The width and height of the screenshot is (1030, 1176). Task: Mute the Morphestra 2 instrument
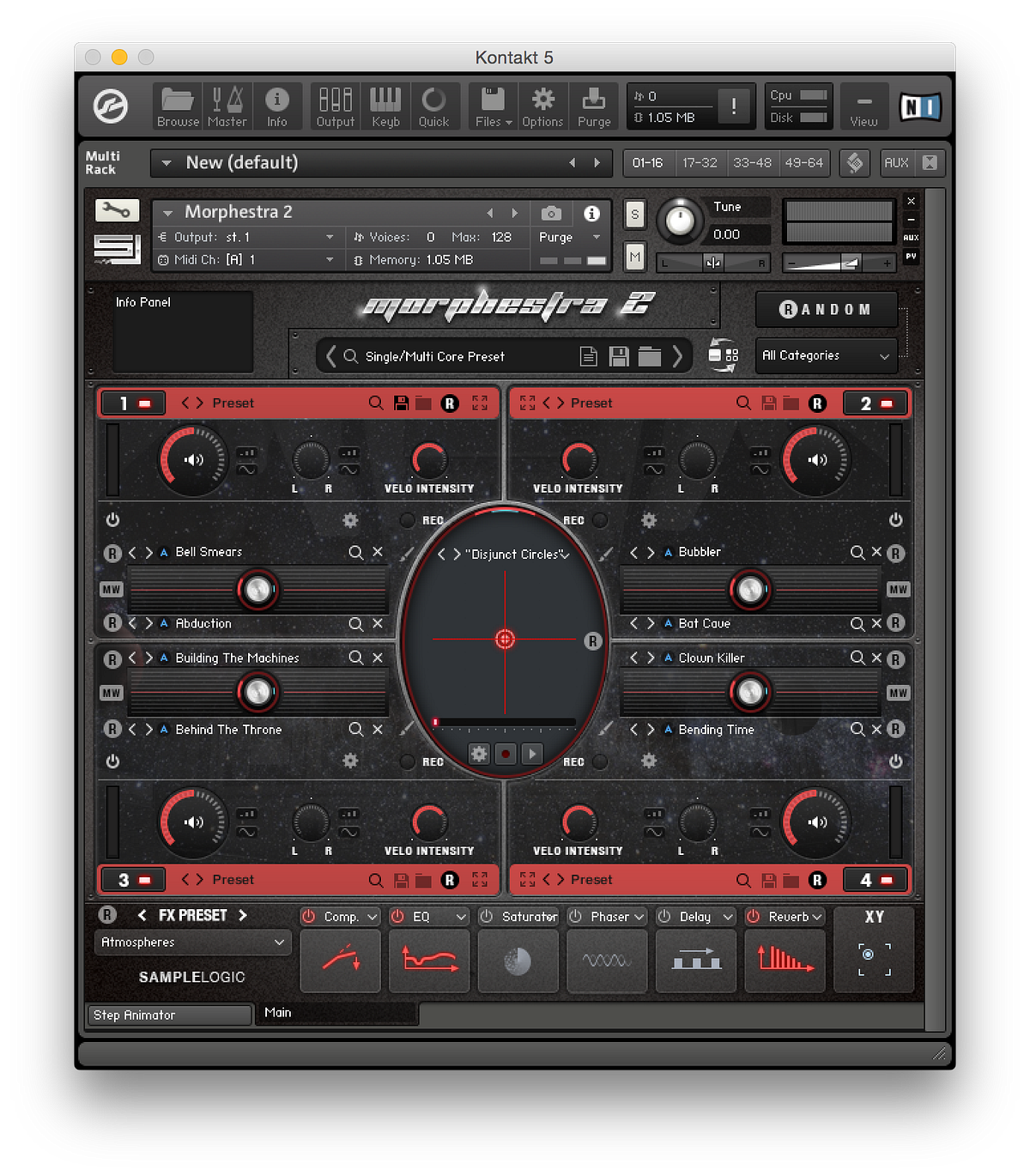(634, 256)
